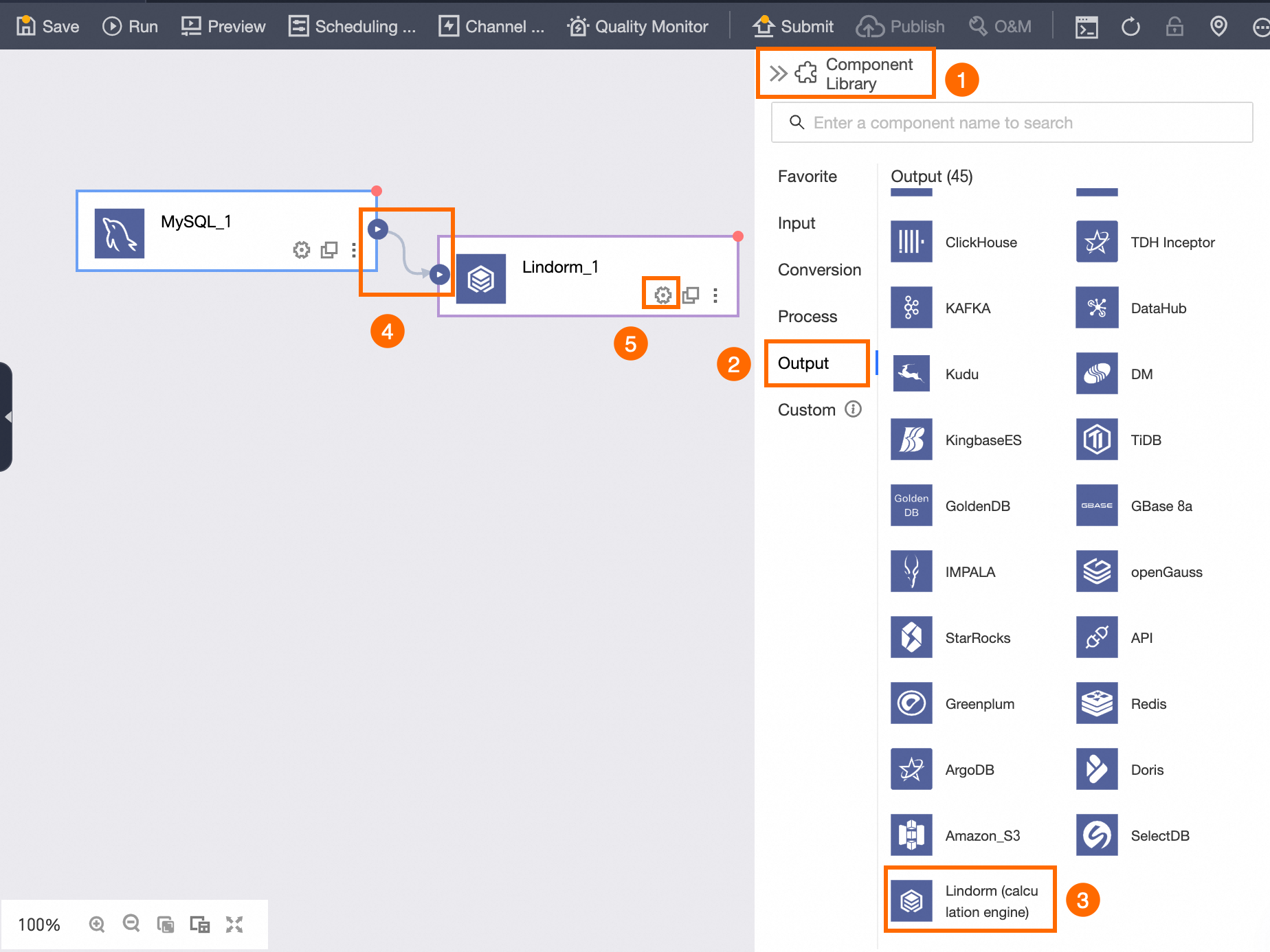This screenshot has height=952, width=1270.
Task: Choose the Redis output component
Action: point(1148,703)
